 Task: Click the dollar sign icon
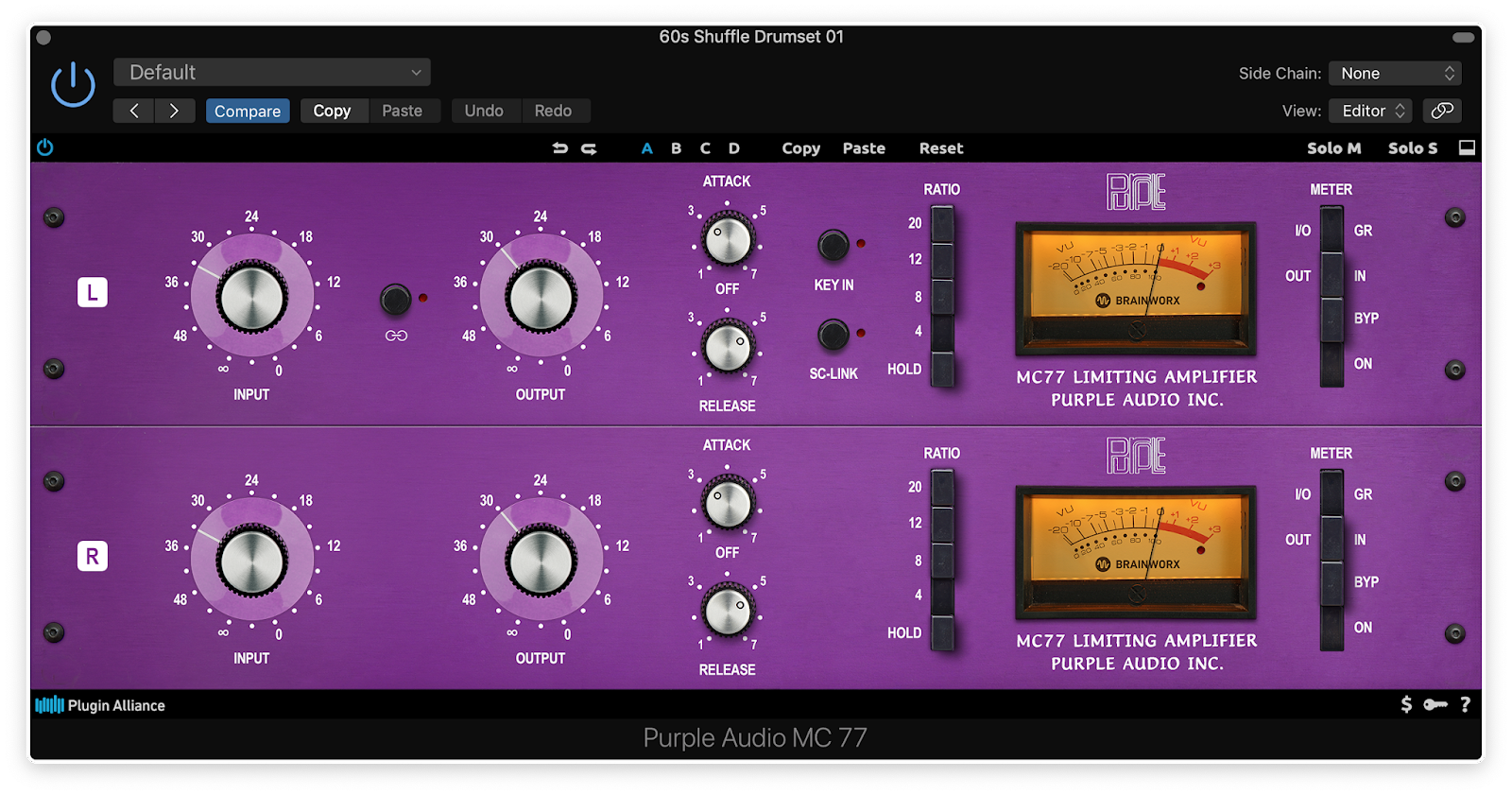click(x=1406, y=704)
